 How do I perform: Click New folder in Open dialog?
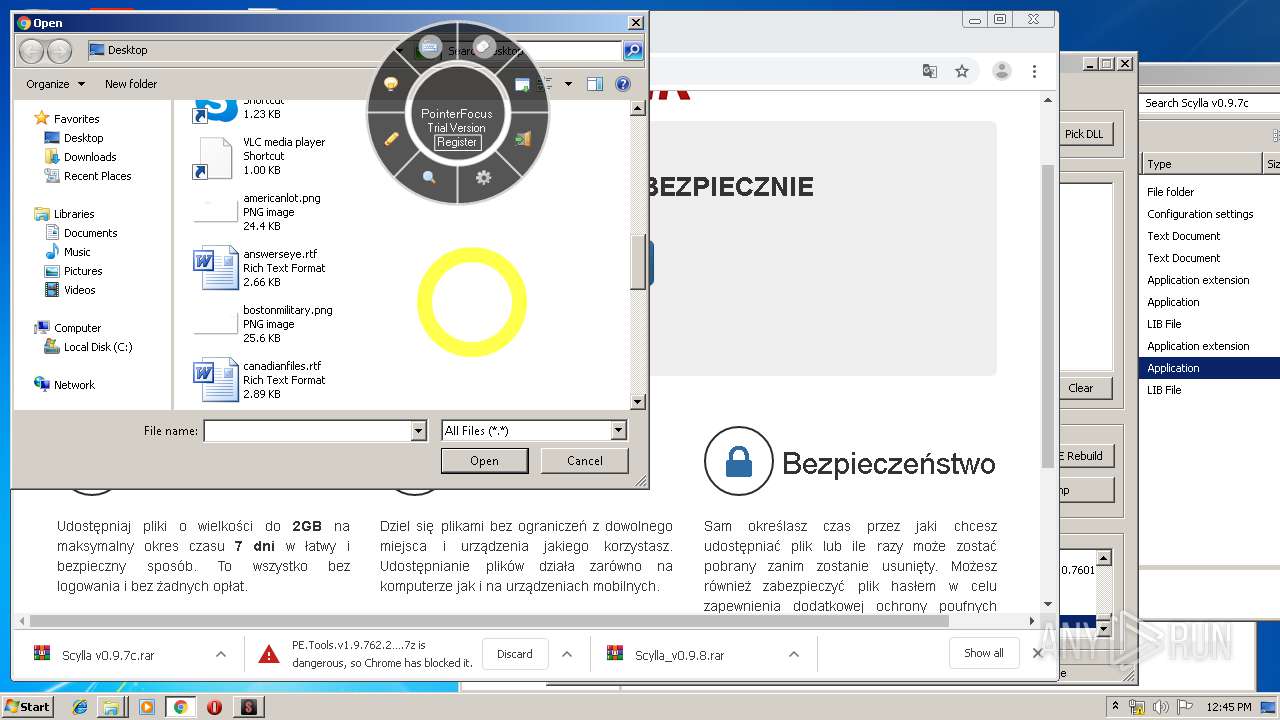tap(131, 84)
